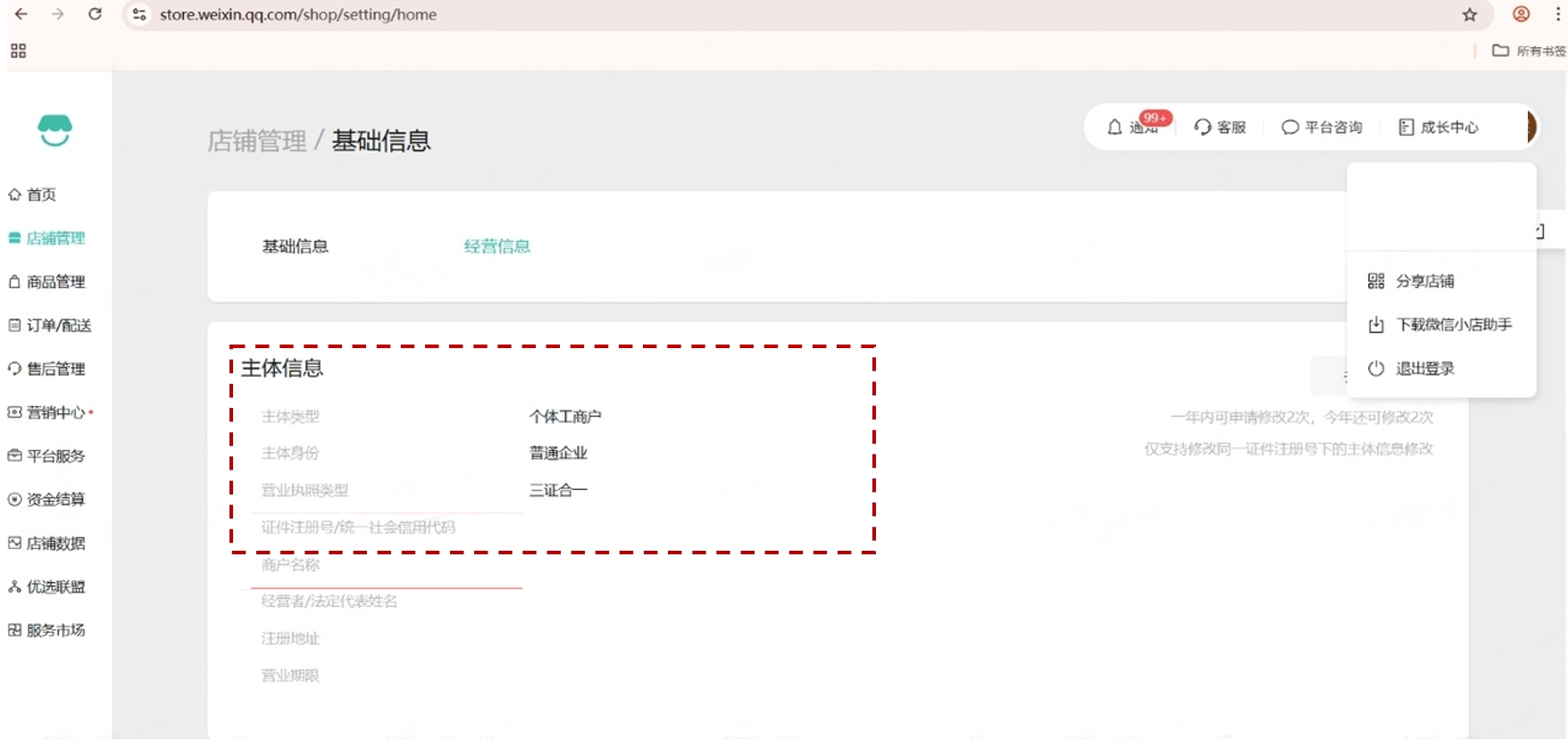The image size is (1568, 748).
Task: Click the WeChat store logo
Action: 54,130
